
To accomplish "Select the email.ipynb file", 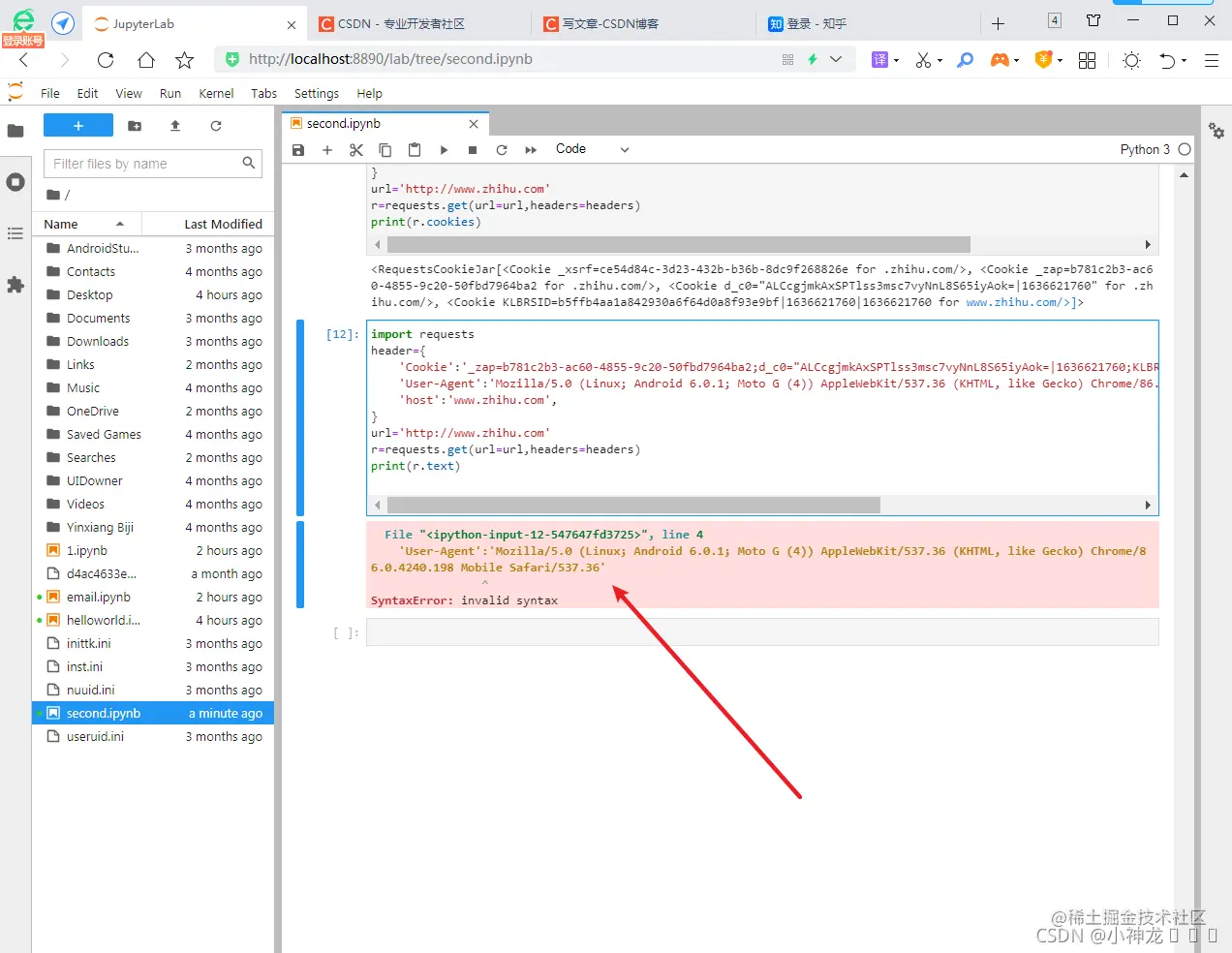I will coord(155,598).
